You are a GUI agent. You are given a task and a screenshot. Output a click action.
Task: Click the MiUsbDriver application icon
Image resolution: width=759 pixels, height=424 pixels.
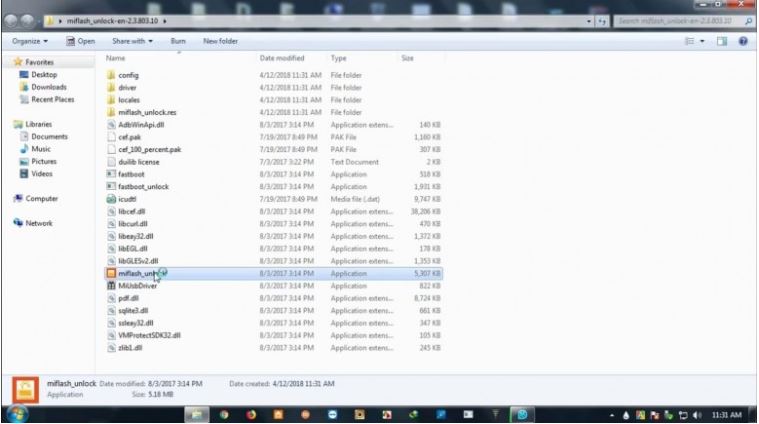point(111,286)
